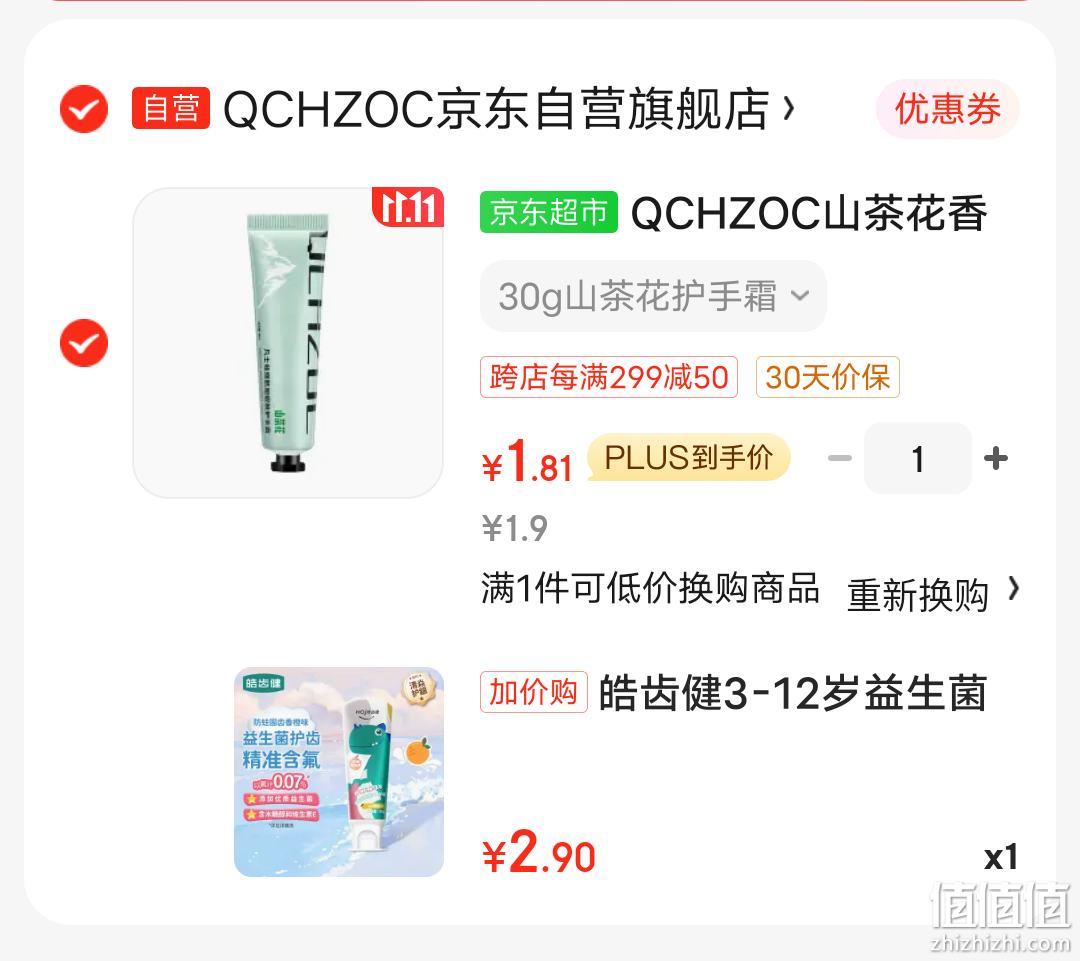This screenshot has width=1080, height=961.
Task: Tap the PLUS到手价 badge
Action: (688, 457)
